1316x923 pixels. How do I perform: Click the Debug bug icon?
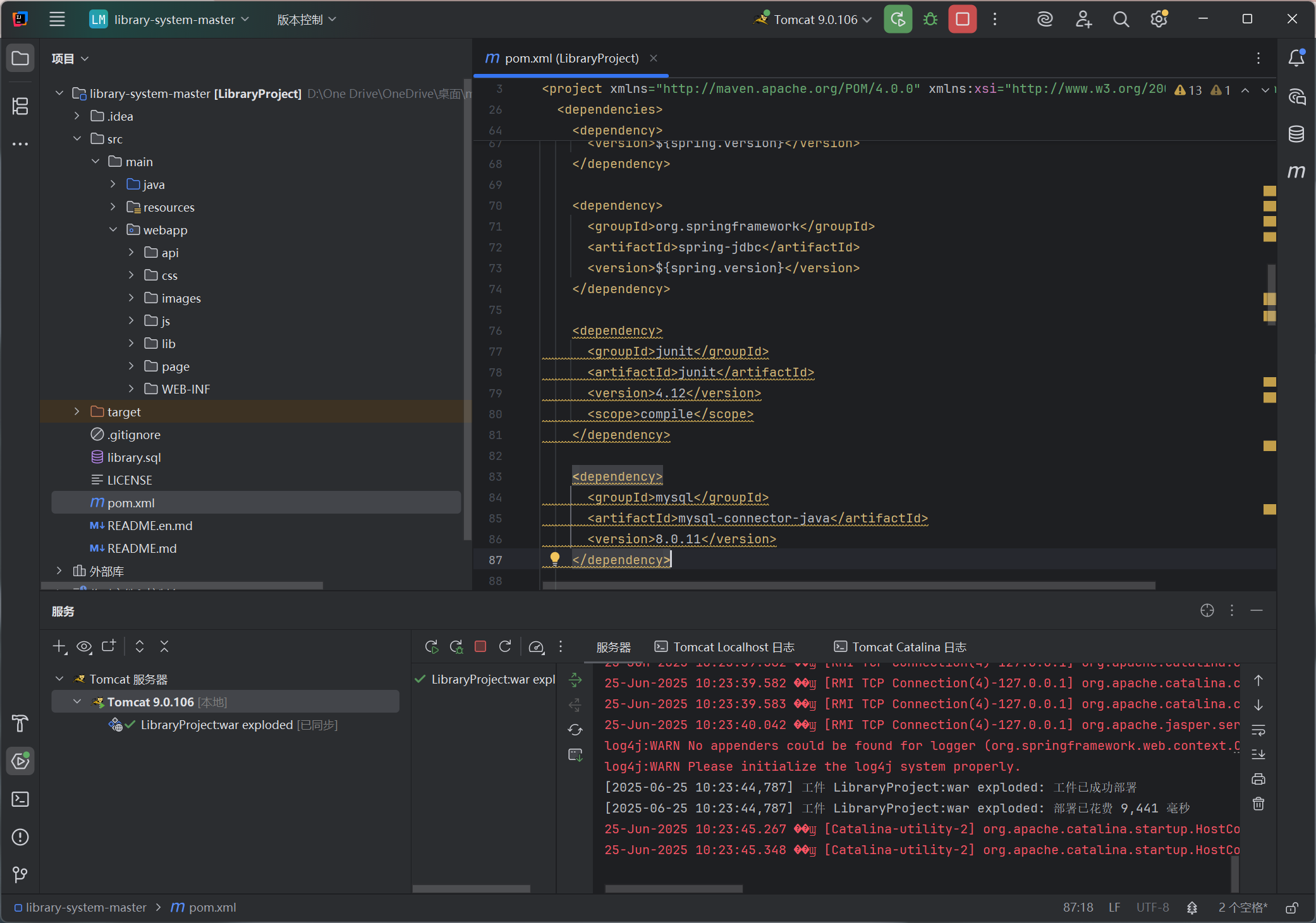pyautogui.click(x=930, y=20)
